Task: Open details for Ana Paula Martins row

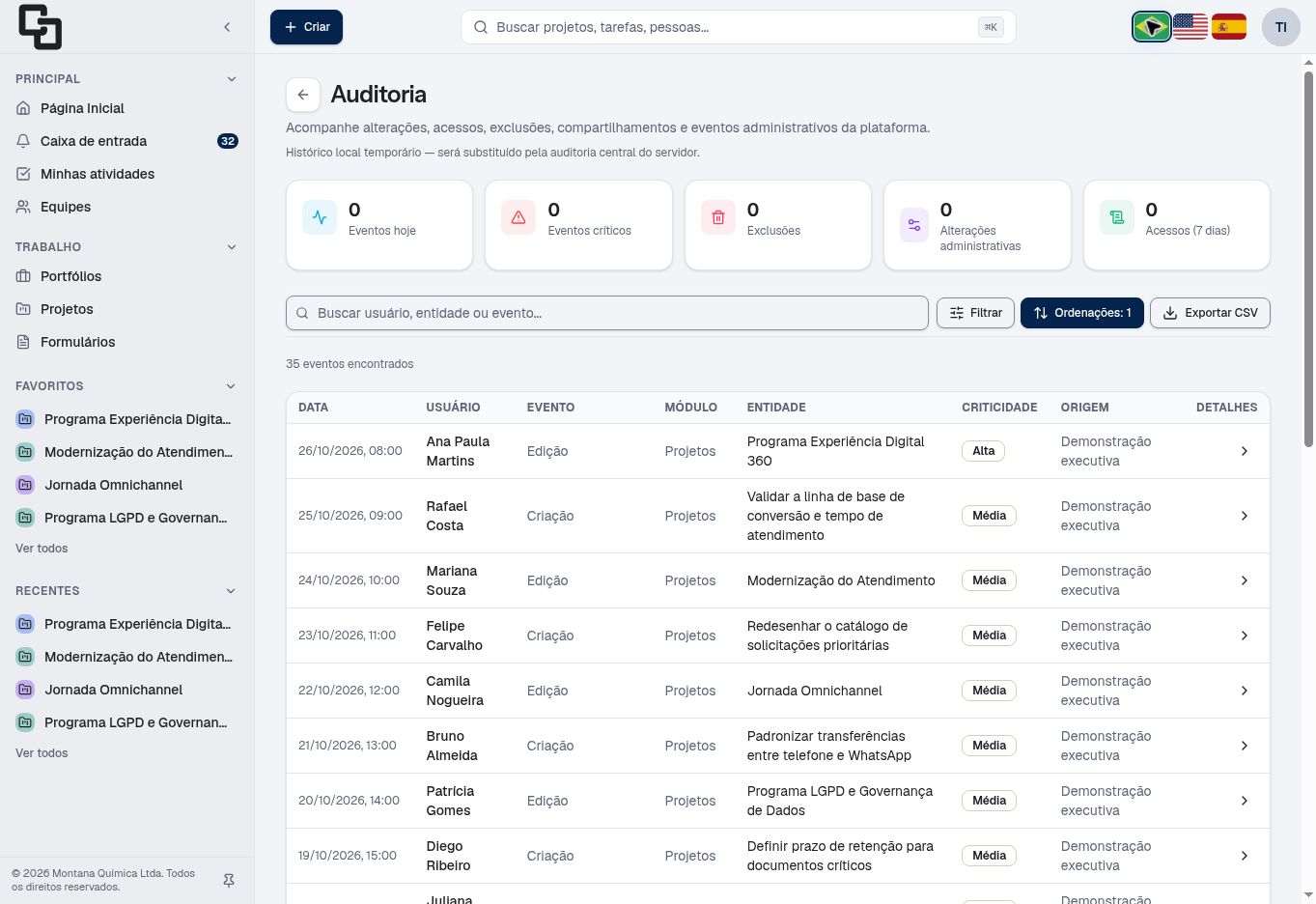Action: [x=1245, y=451]
